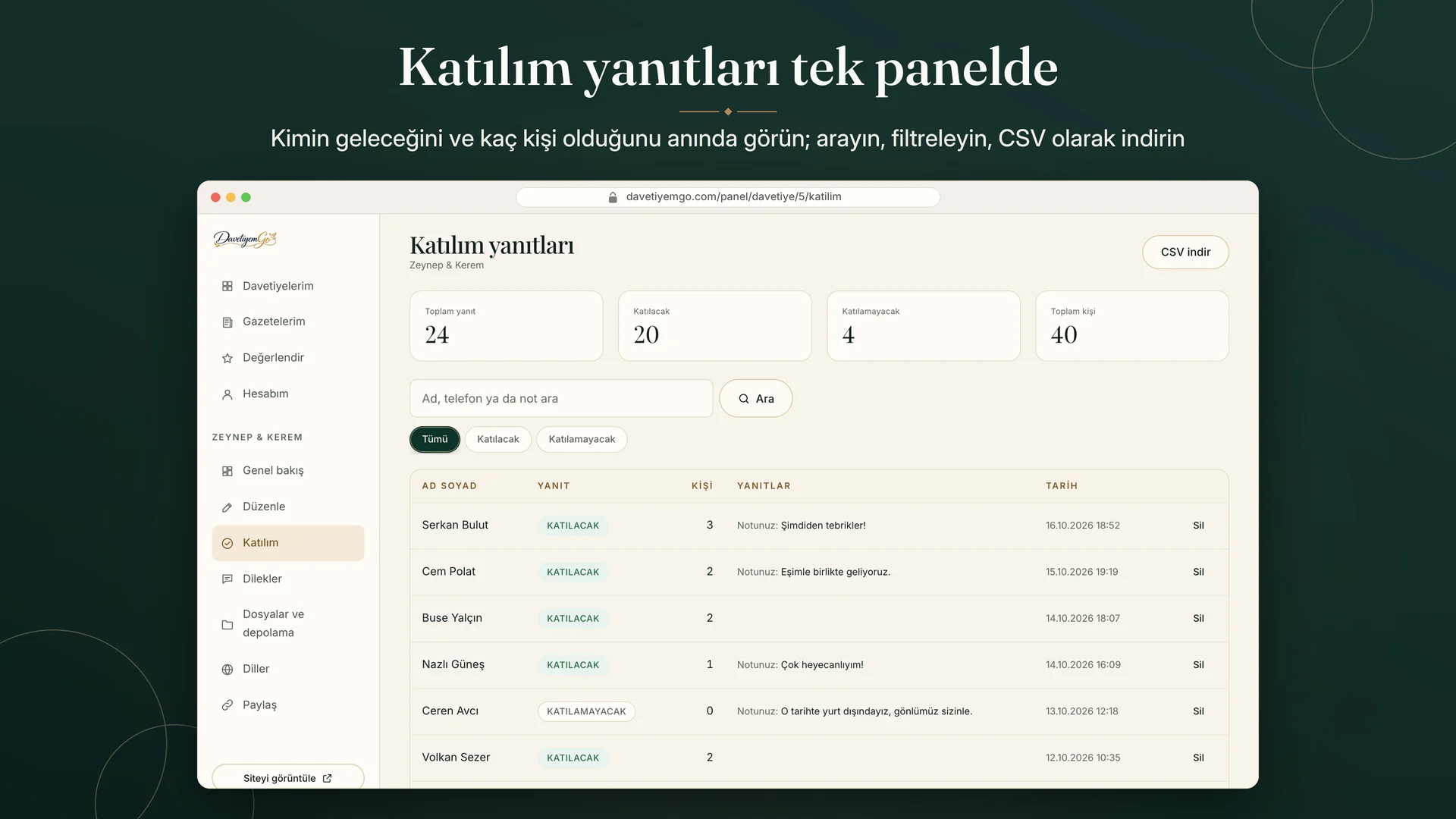Image resolution: width=1456 pixels, height=819 pixels.
Task: Click the Dosyalar ve depolama folder icon
Action: (x=227, y=624)
